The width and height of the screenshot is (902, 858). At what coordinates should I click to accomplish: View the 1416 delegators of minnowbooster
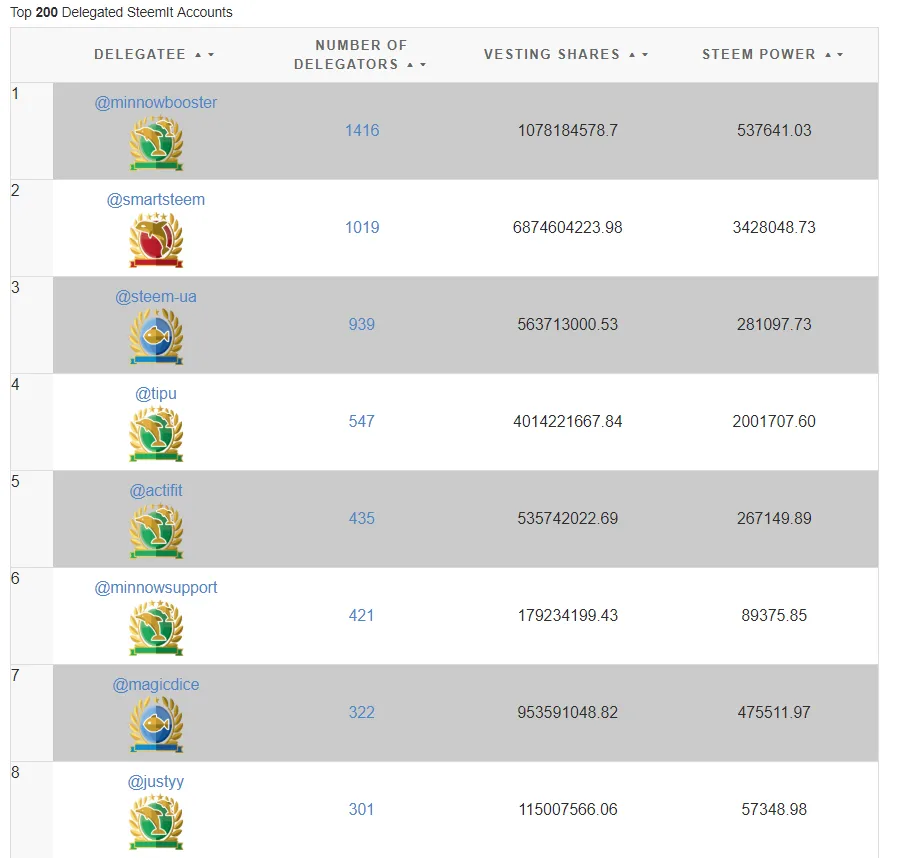[x=362, y=131]
